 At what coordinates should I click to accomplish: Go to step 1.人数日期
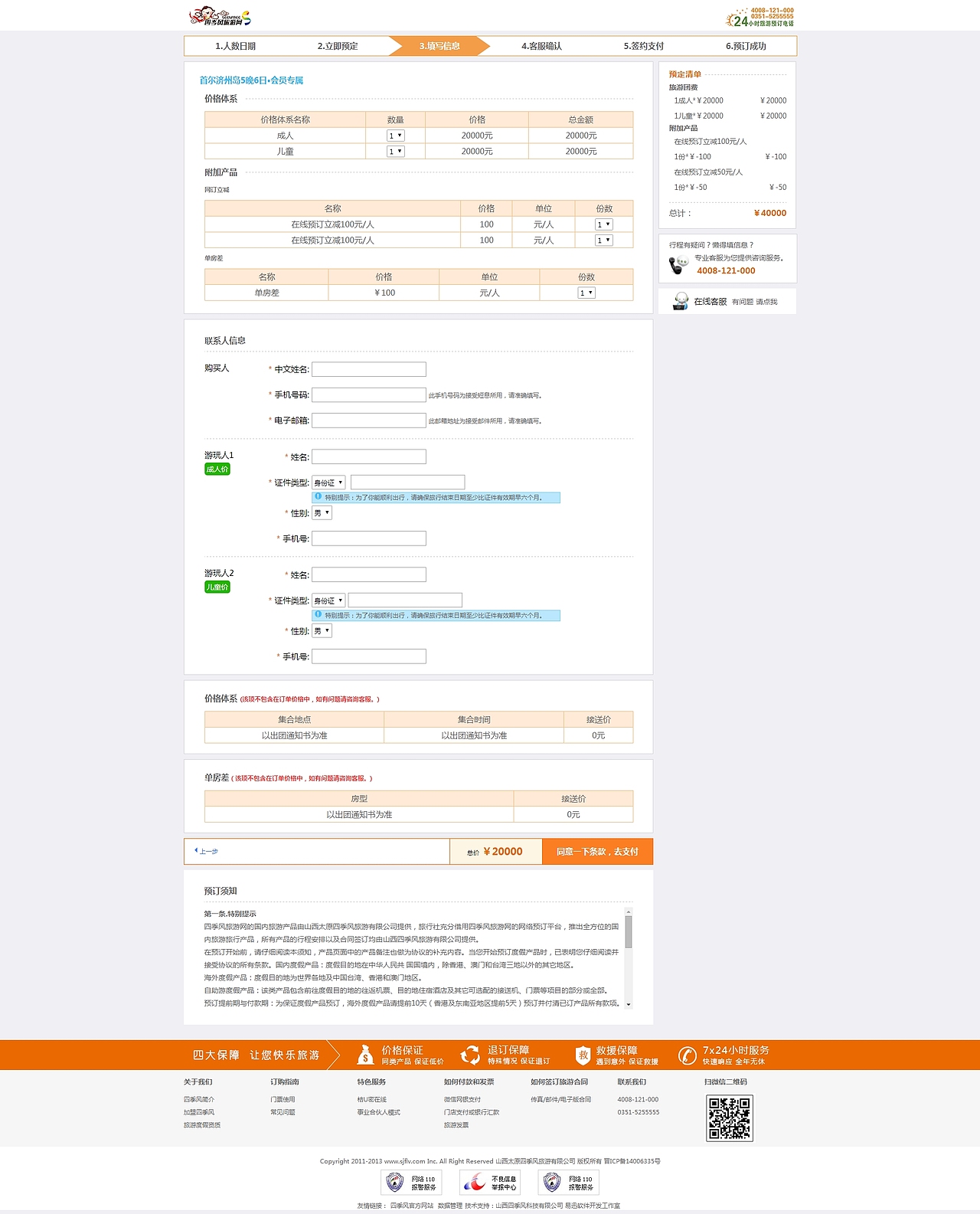point(235,46)
